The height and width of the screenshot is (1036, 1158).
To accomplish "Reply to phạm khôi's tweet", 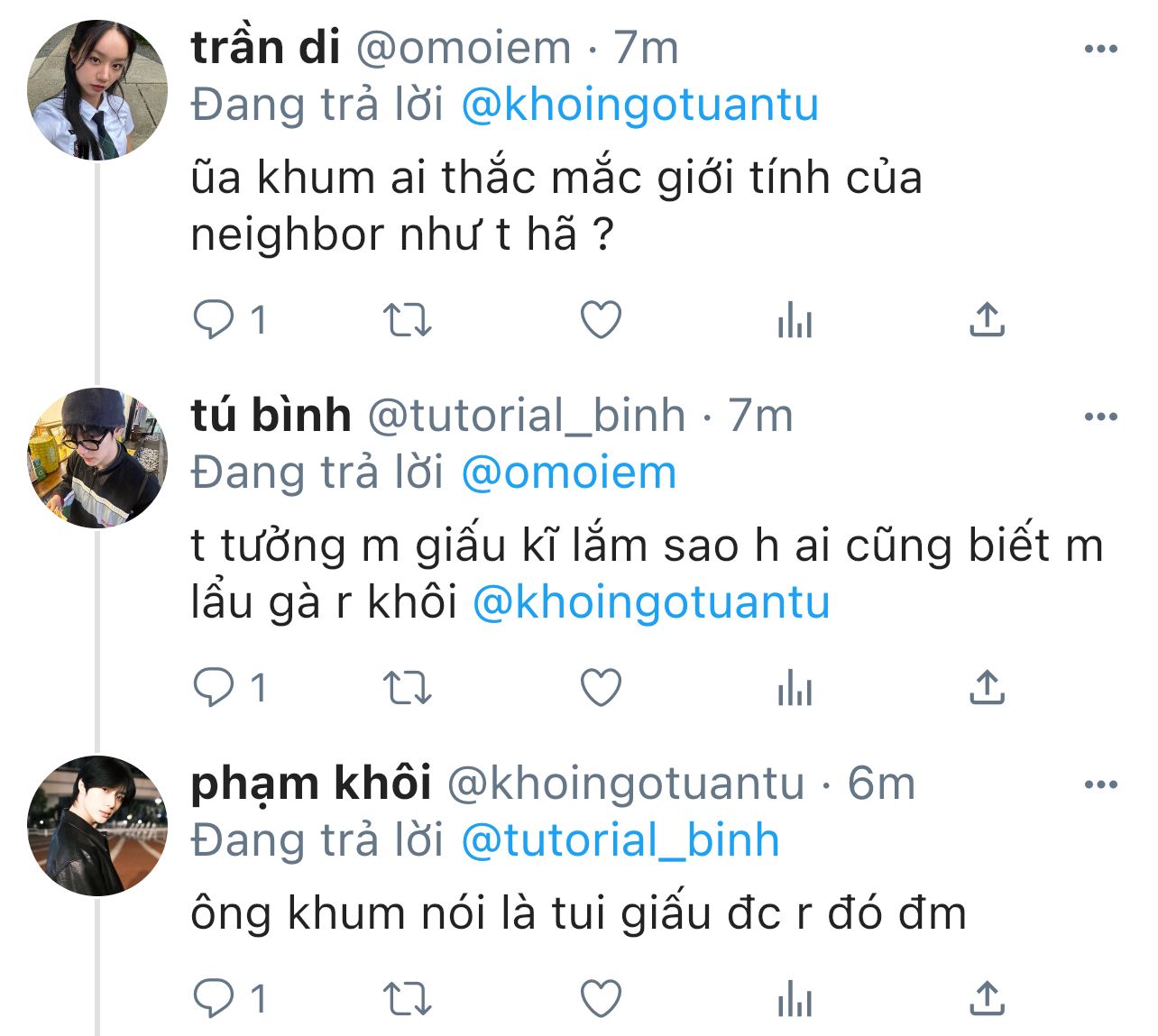I will point(214,999).
